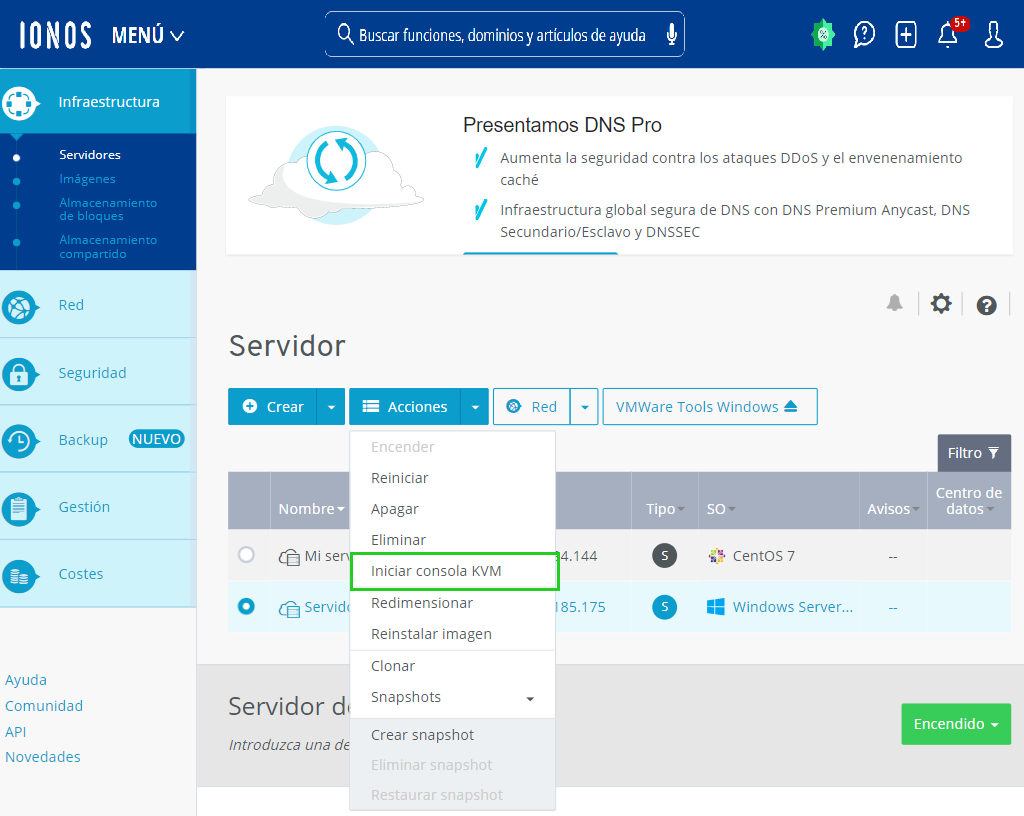Select the Windows Server radio button
1024x816 pixels.
click(x=246, y=606)
